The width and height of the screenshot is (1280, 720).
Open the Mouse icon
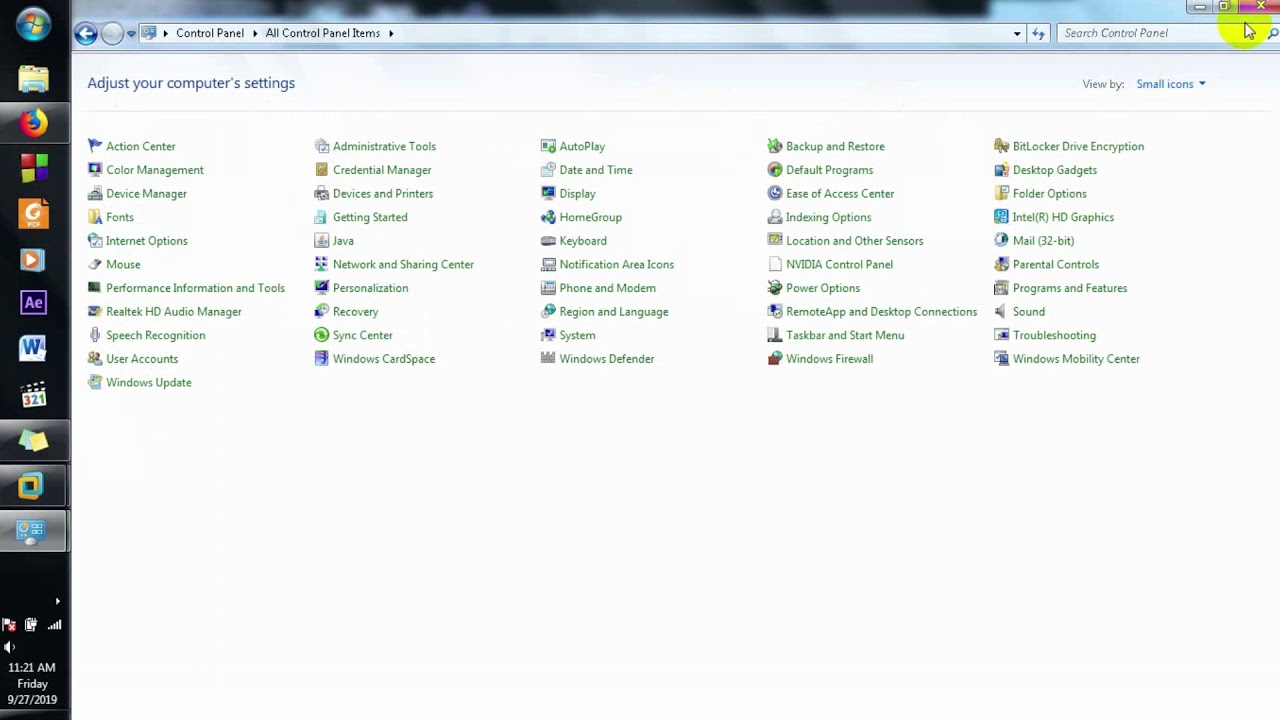(95, 264)
